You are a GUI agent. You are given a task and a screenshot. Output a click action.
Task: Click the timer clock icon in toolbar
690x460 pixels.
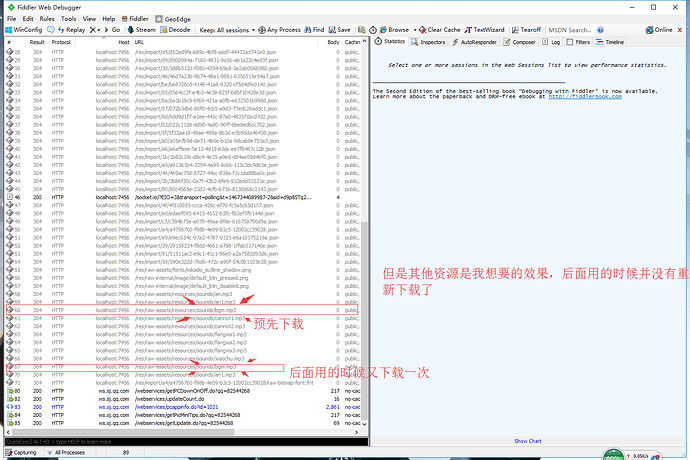click(373, 30)
